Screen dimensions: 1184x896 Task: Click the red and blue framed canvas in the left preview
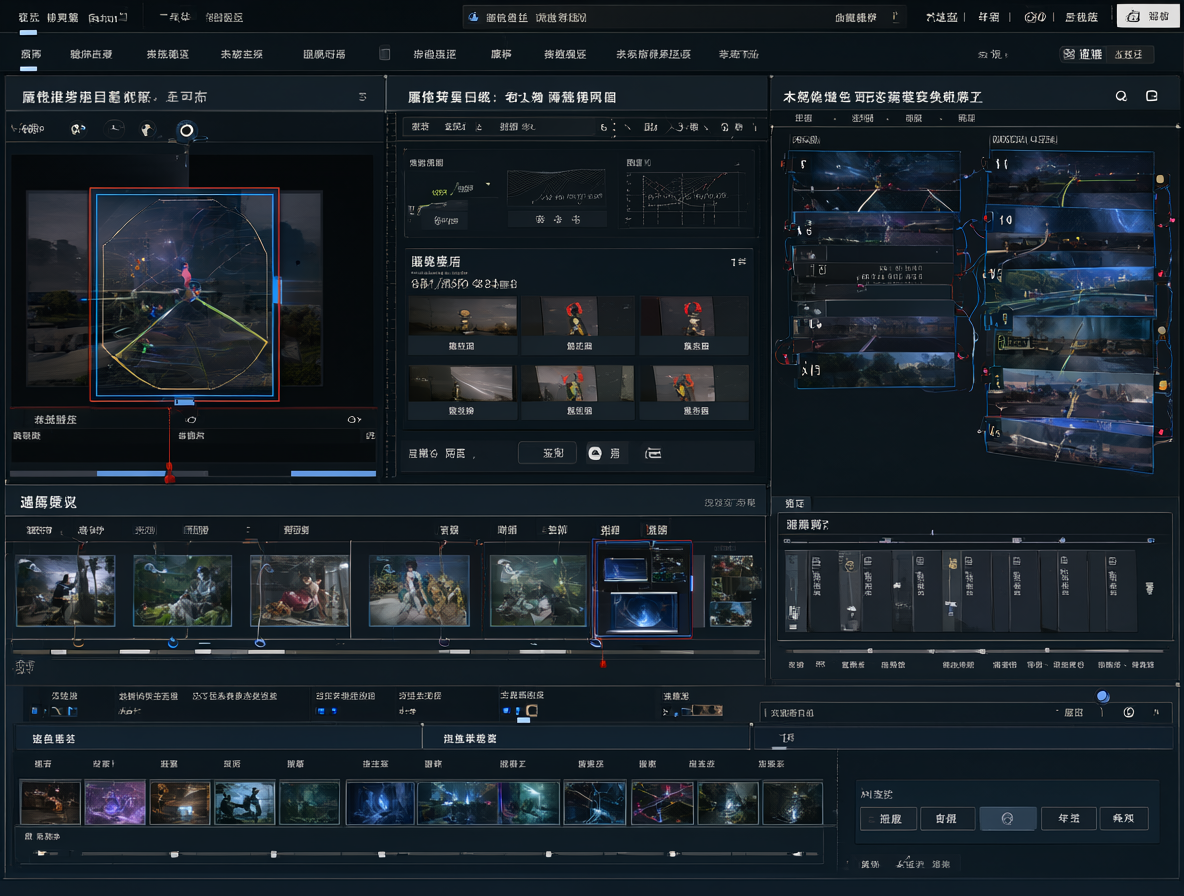[x=184, y=294]
